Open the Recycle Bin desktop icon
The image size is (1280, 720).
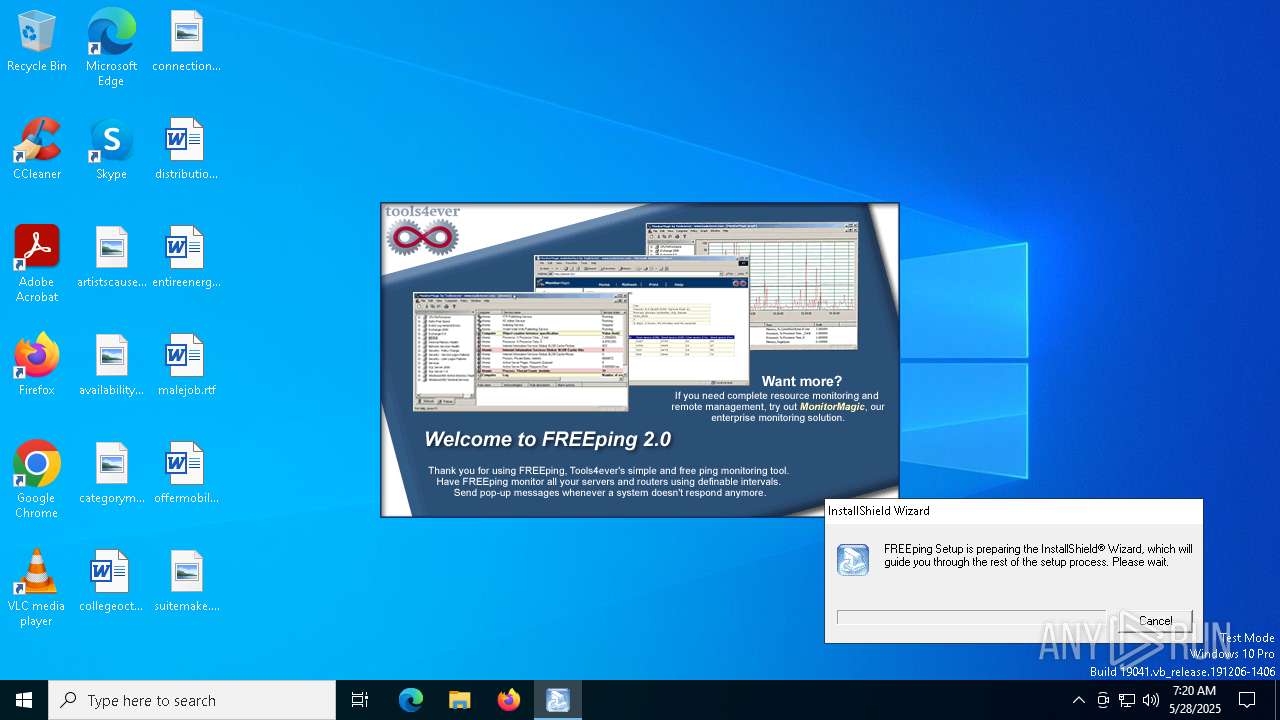pos(37,42)
